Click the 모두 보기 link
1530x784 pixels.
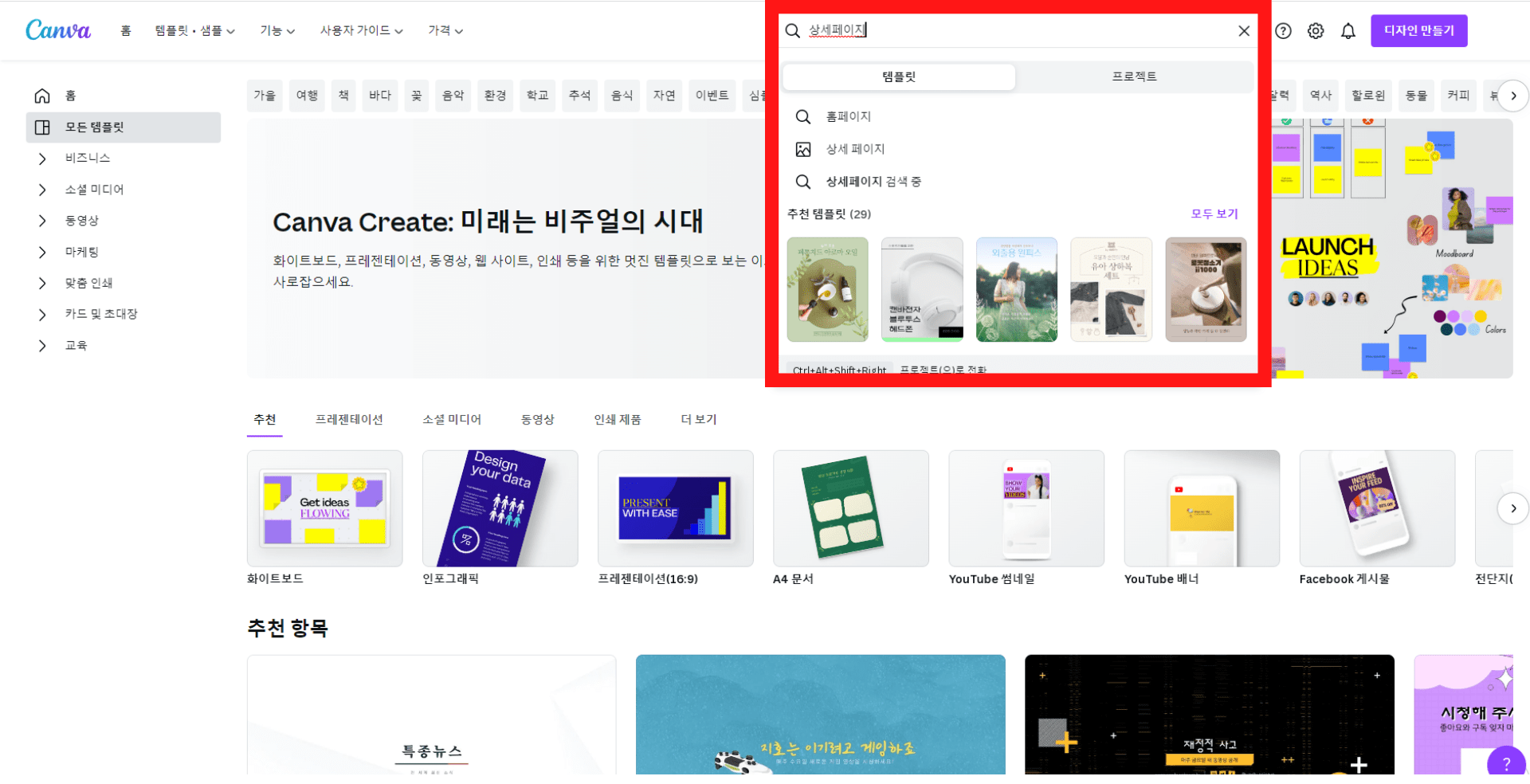click(1214, 214)
